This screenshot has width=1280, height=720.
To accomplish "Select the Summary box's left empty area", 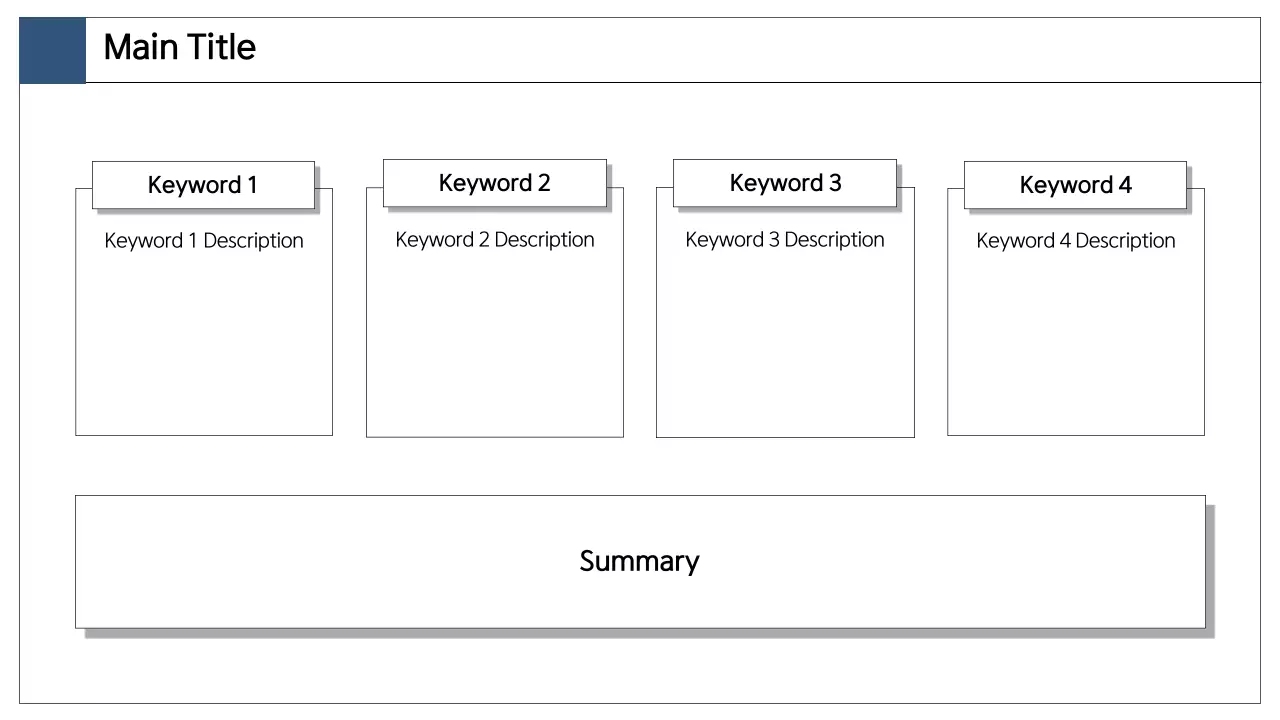I will [x=250, y=561].
